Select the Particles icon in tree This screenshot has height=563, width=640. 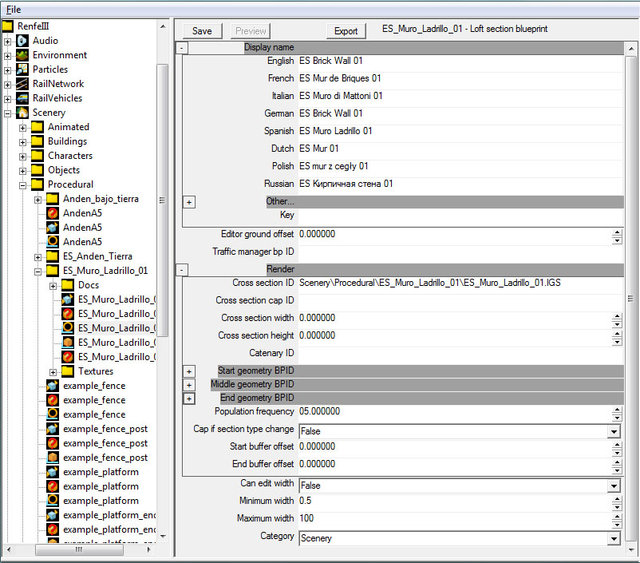[x=22, y=70]
